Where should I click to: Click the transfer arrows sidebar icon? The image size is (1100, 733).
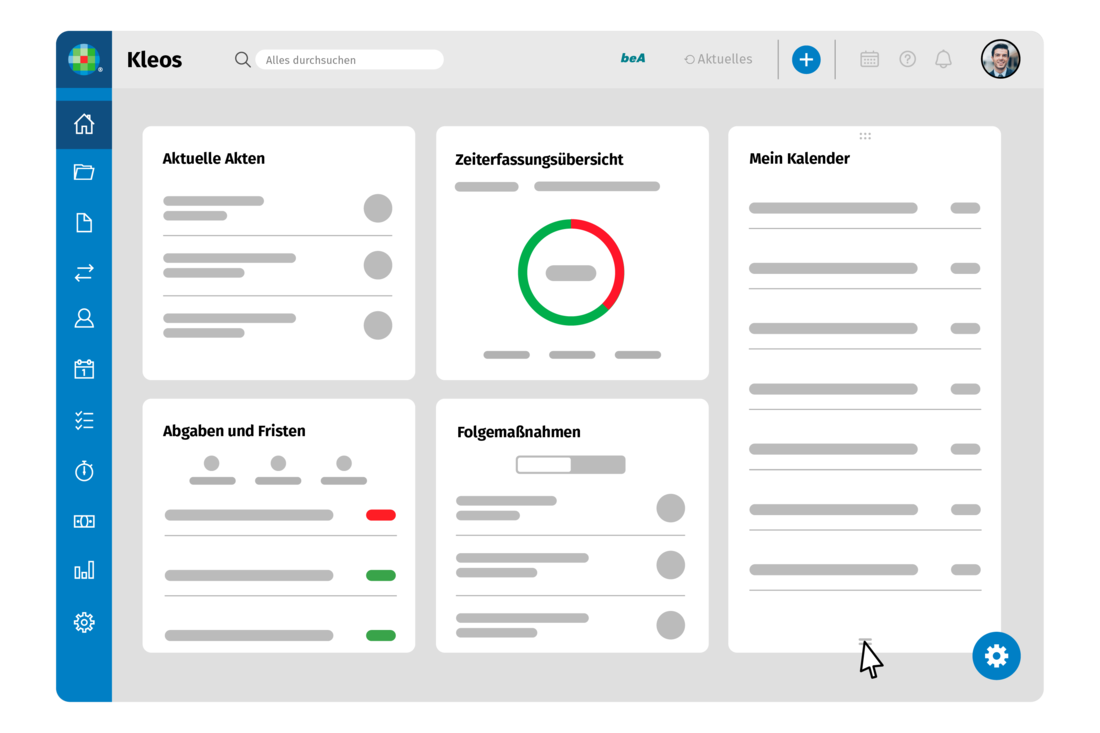(x=84, y=272)
